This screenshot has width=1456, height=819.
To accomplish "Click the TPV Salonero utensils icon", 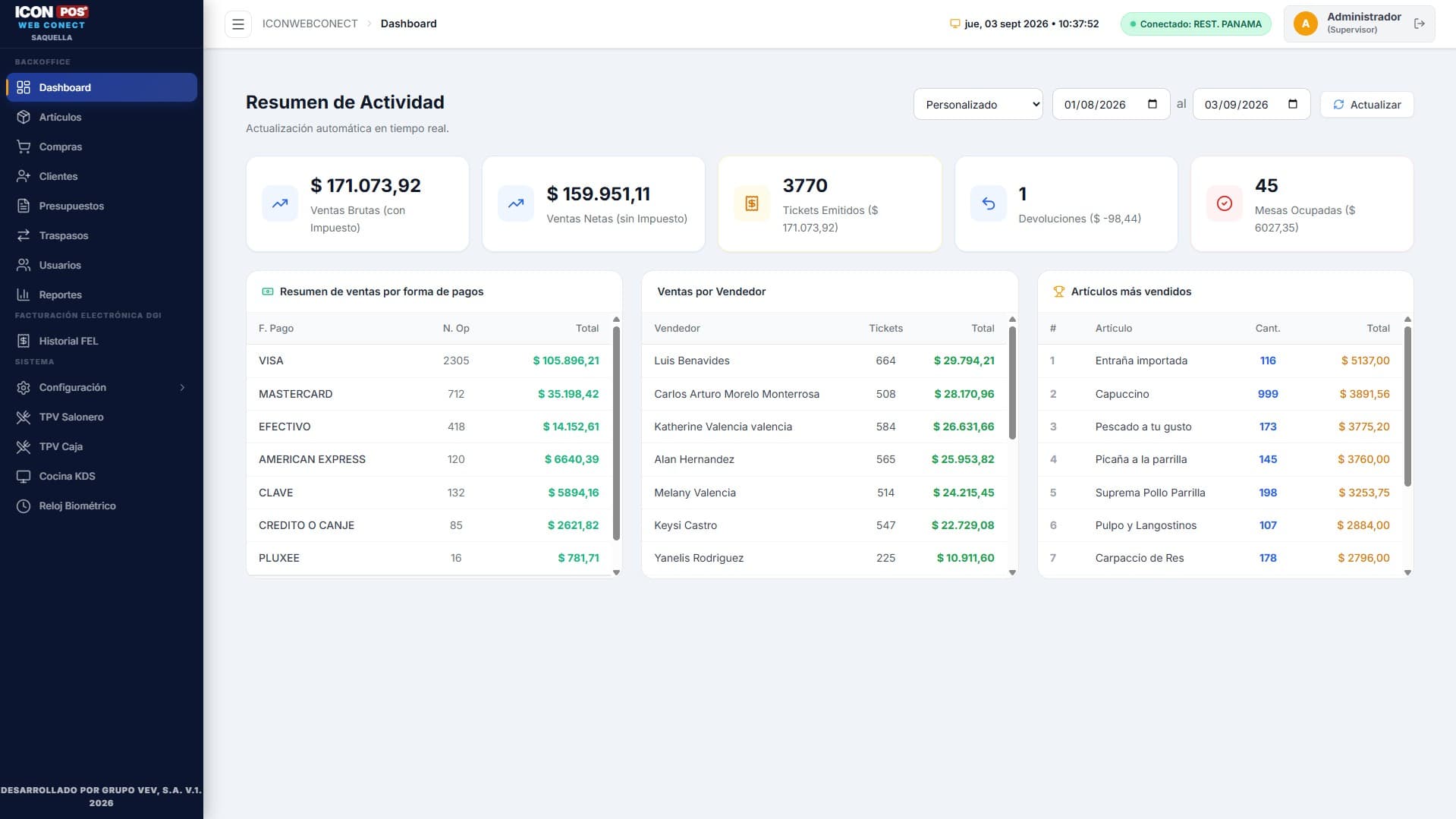I will tap(24, 417).
